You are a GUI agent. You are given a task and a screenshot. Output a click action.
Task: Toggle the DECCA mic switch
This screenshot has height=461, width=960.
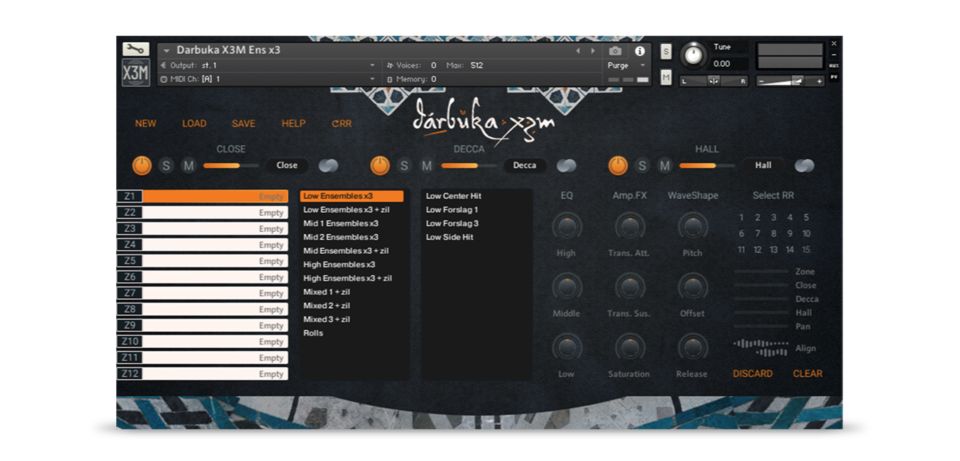click(567, 165)
